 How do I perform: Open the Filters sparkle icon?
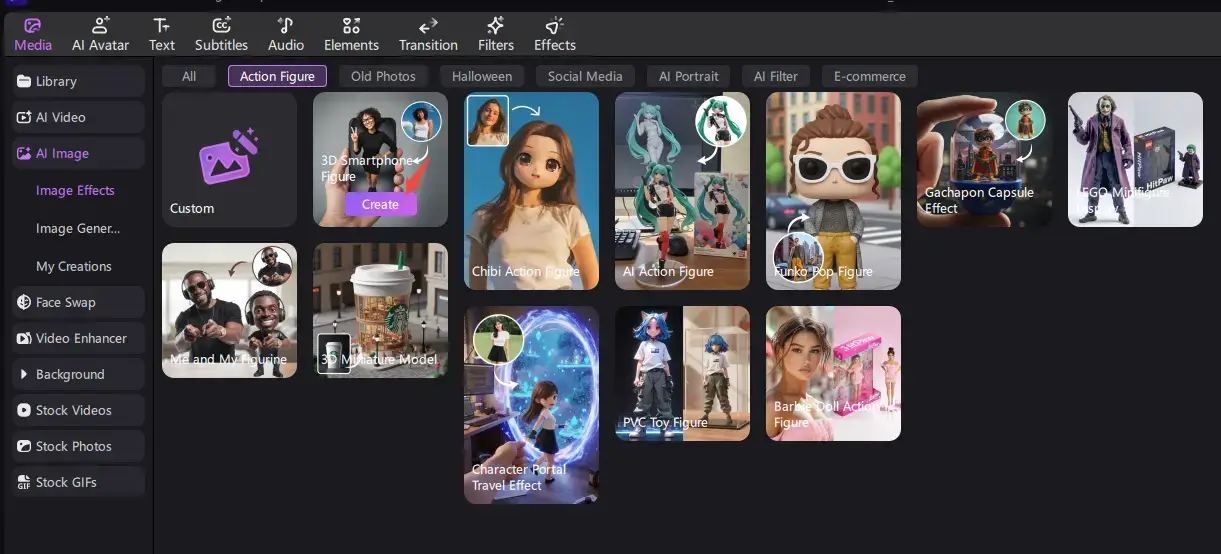pos(496,27)
